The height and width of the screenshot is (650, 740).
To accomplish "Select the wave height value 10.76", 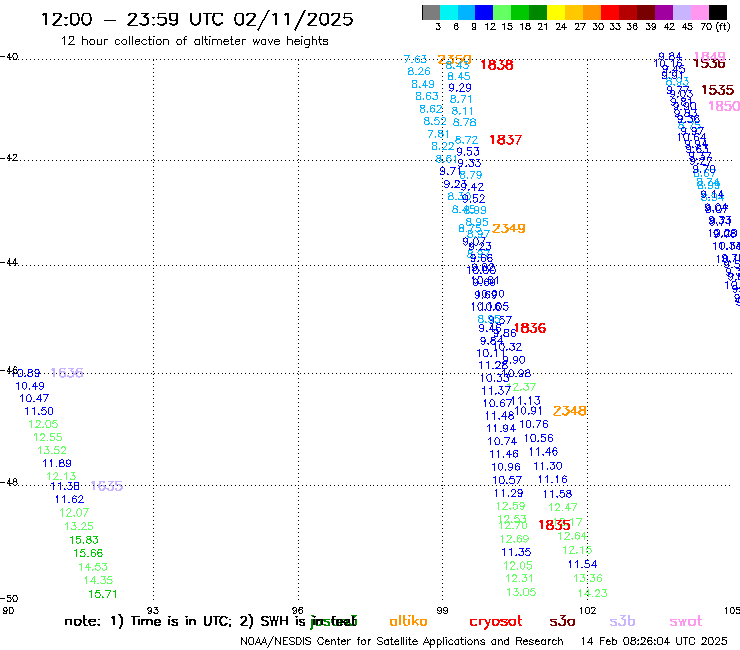I will 534,424.
